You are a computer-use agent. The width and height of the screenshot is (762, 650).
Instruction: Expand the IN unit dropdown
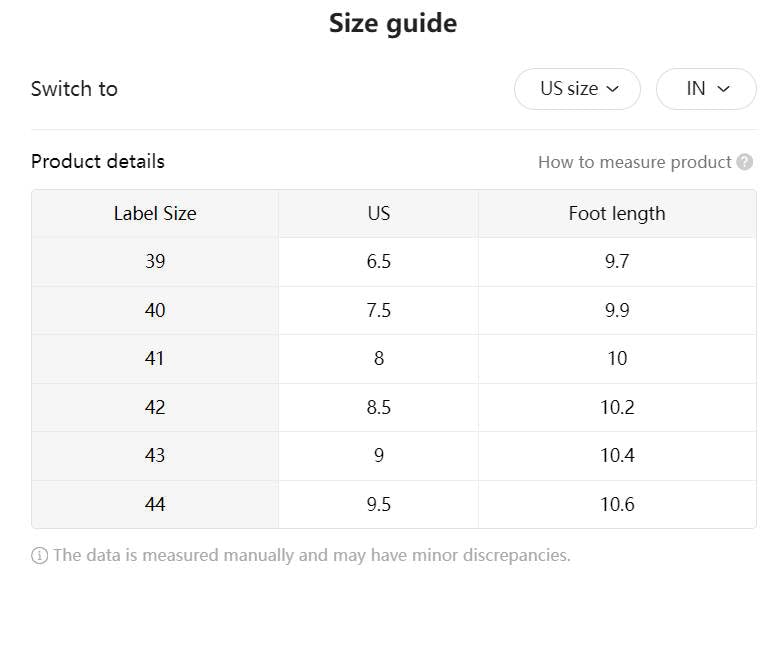[x=706, y=89]
